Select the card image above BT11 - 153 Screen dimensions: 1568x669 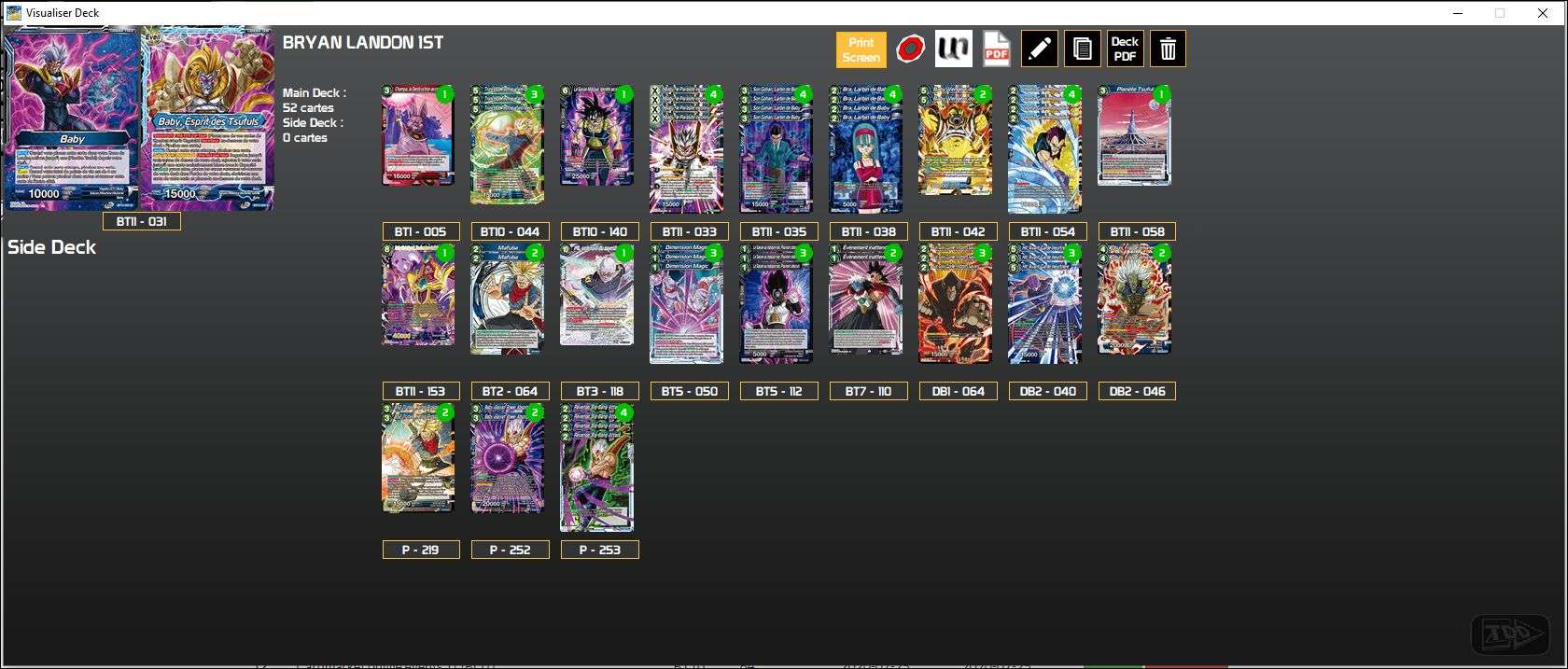pyautogui.click(x=418, y=295)
